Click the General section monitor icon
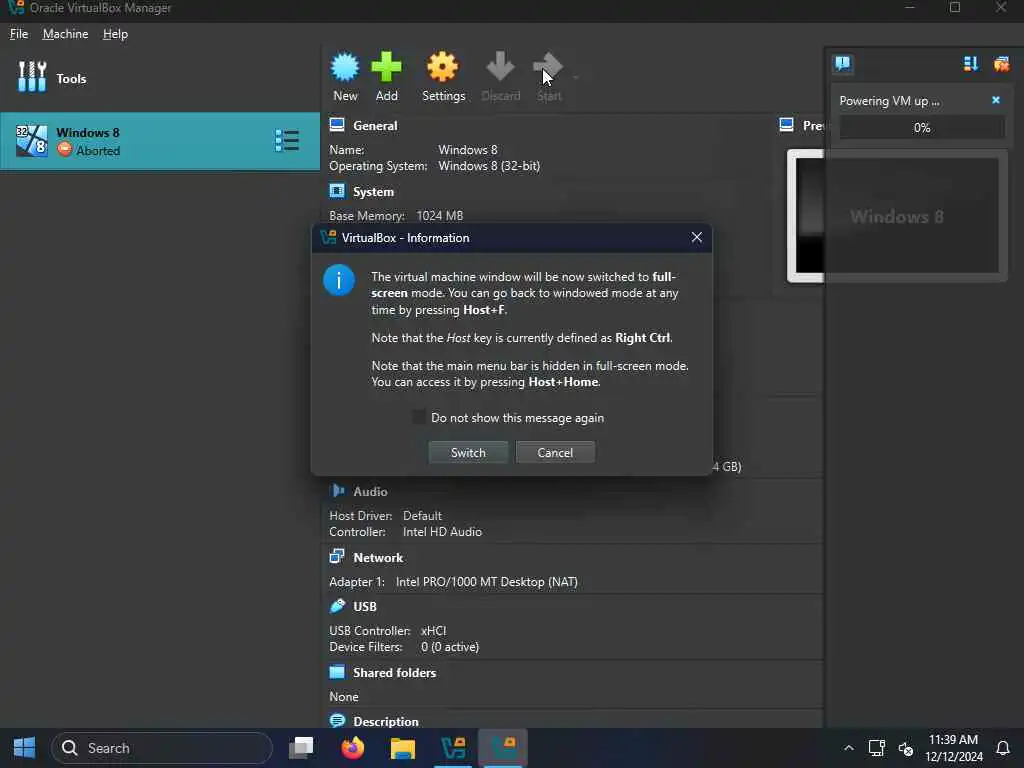1024x768 pixels. pyautogui.click(x=337, y=125)
